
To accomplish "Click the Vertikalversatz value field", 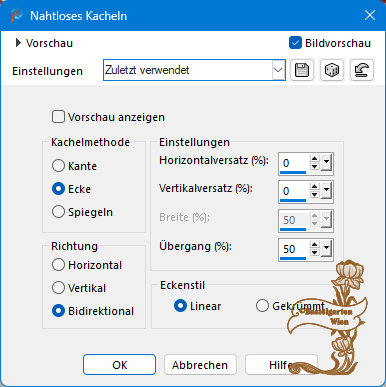I will 295,191.
